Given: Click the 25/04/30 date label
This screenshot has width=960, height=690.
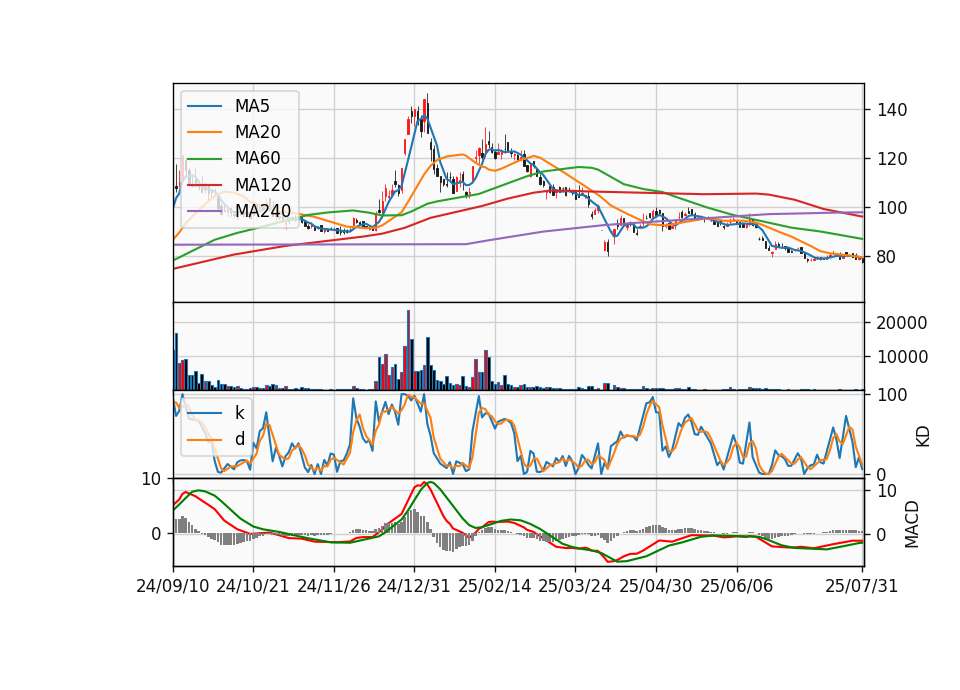Looking at the screenshot, I should (656, 586).
